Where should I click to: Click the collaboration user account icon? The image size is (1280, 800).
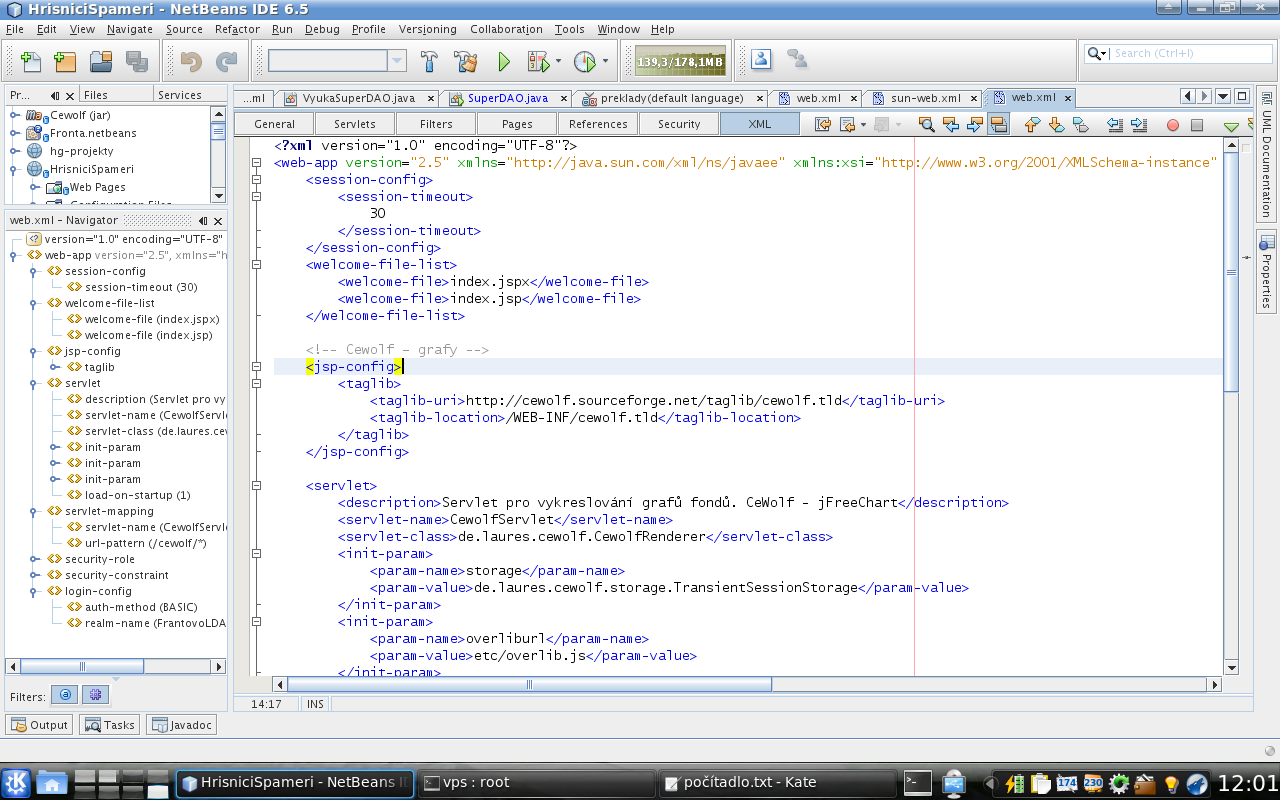click(x=762, y=60)
